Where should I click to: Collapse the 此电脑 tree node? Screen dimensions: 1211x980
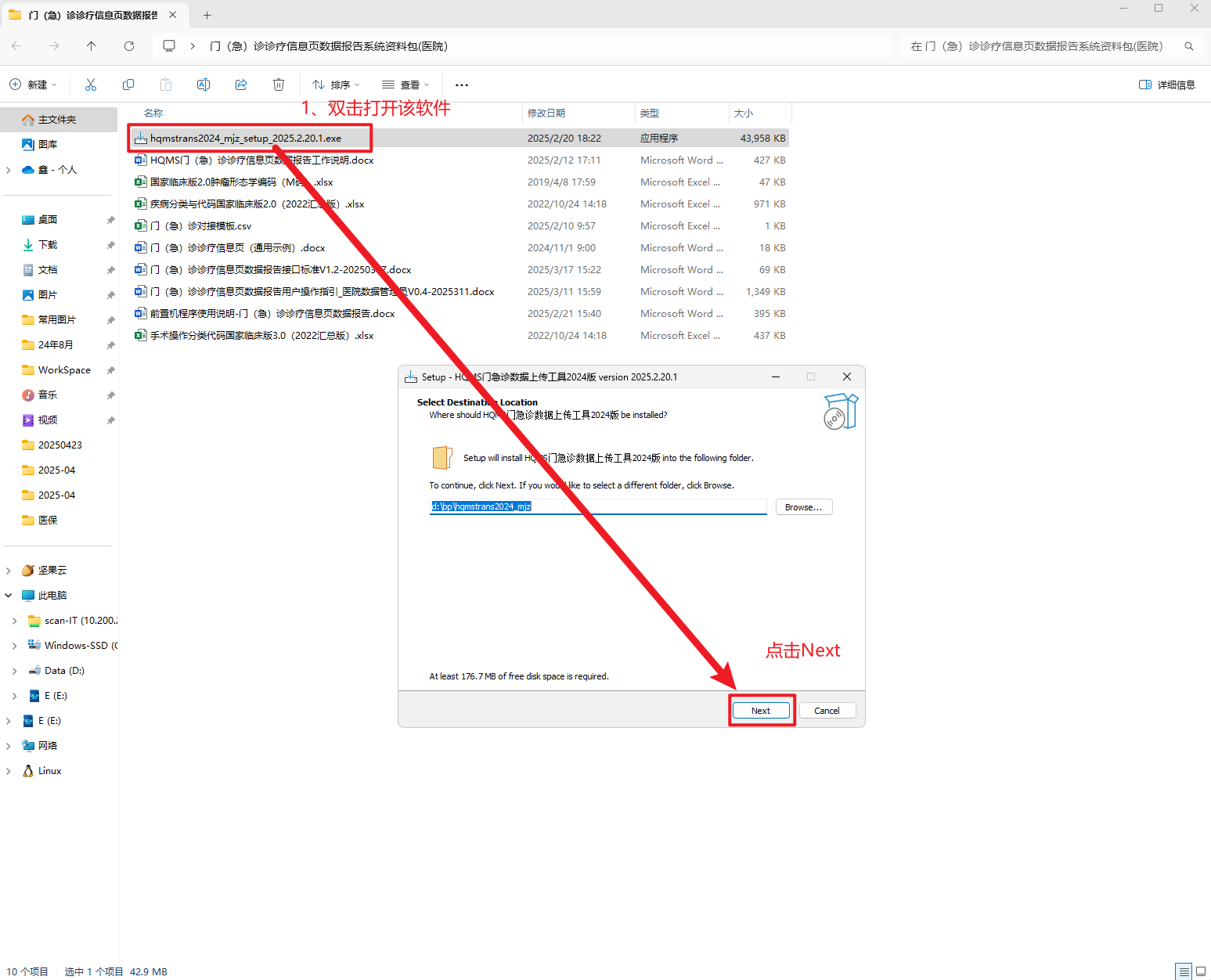[x=9, y=596]
